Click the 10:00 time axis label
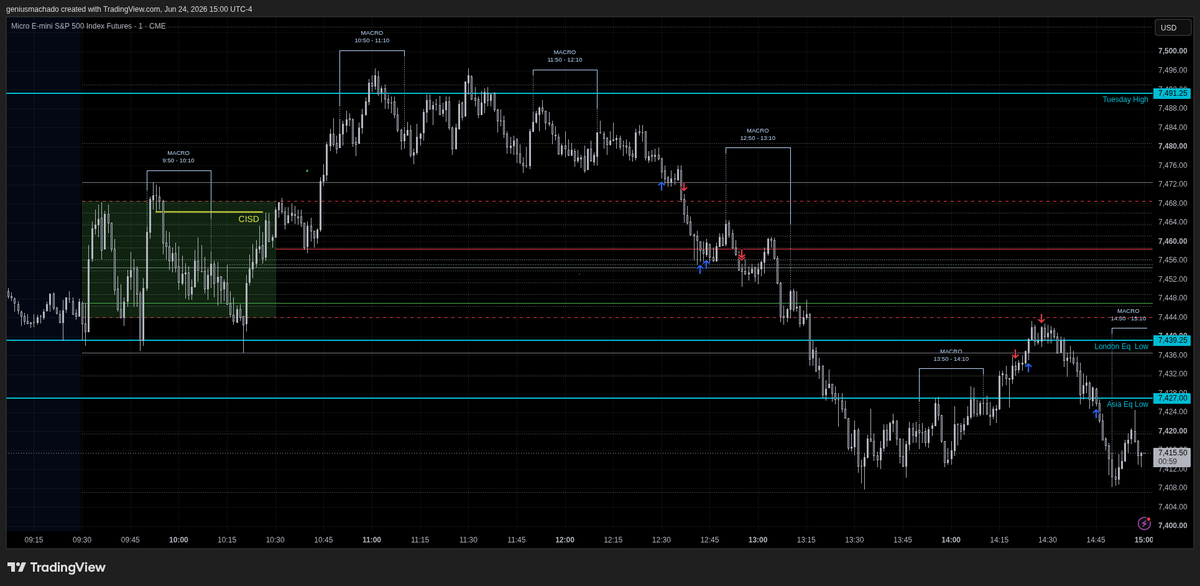 tap(179, 540)
